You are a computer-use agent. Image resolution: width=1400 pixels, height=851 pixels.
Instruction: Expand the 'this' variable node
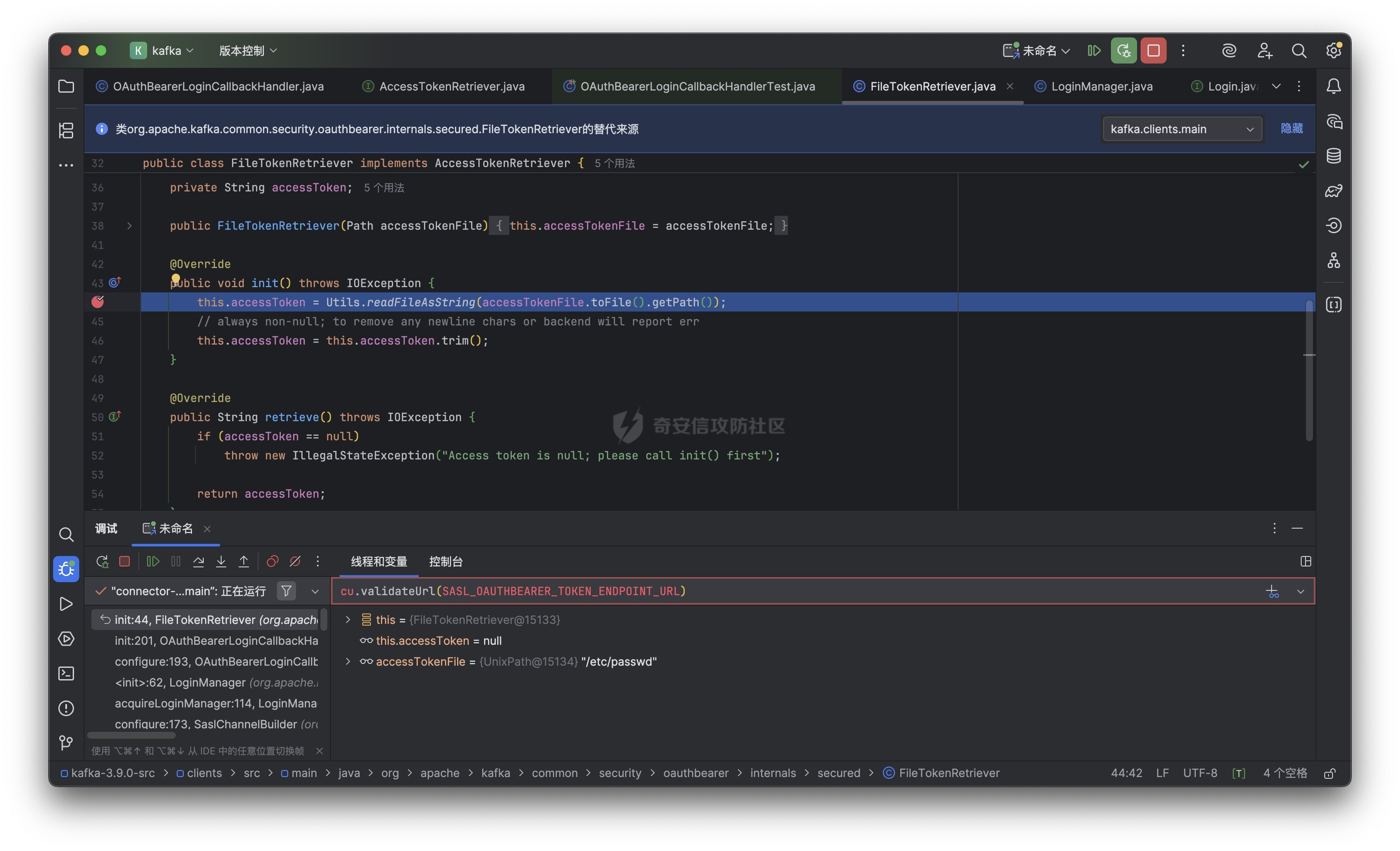click(x=348, y=620)
